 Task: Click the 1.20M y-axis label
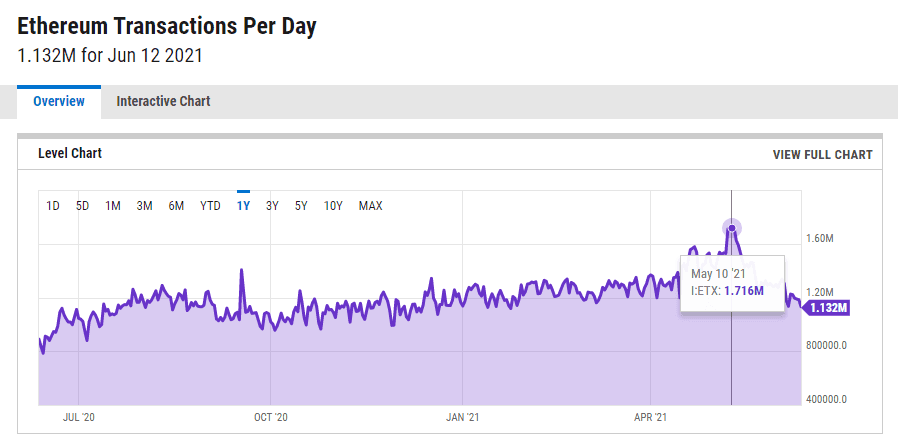tap(820, 292)
